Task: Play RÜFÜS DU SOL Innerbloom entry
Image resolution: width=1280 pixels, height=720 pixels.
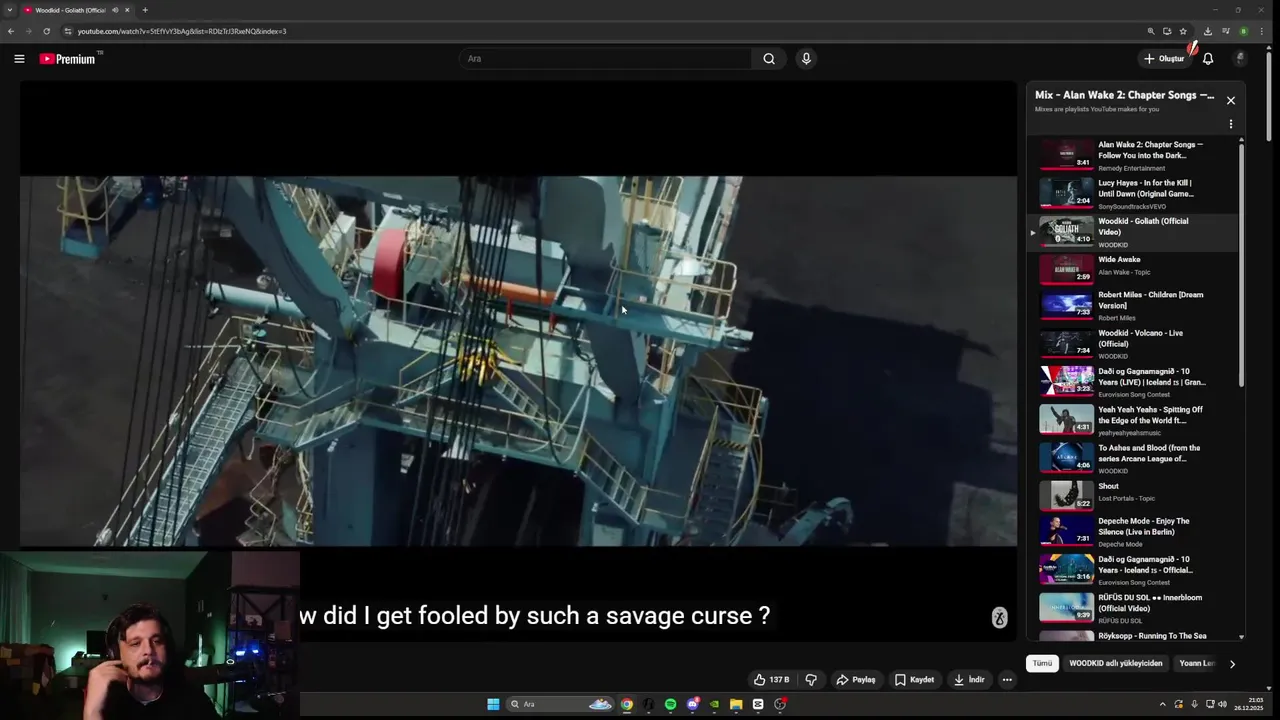Action: (x=1132, y=608)
